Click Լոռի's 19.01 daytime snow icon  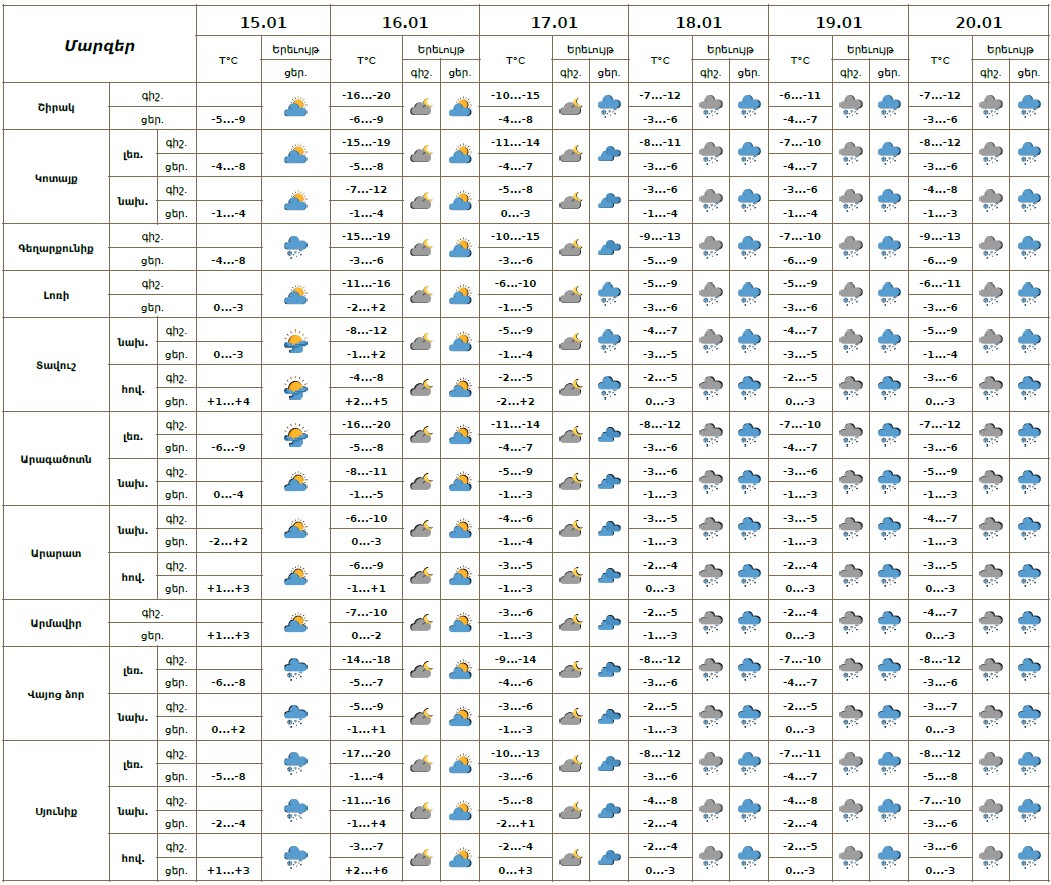(888, 295)
